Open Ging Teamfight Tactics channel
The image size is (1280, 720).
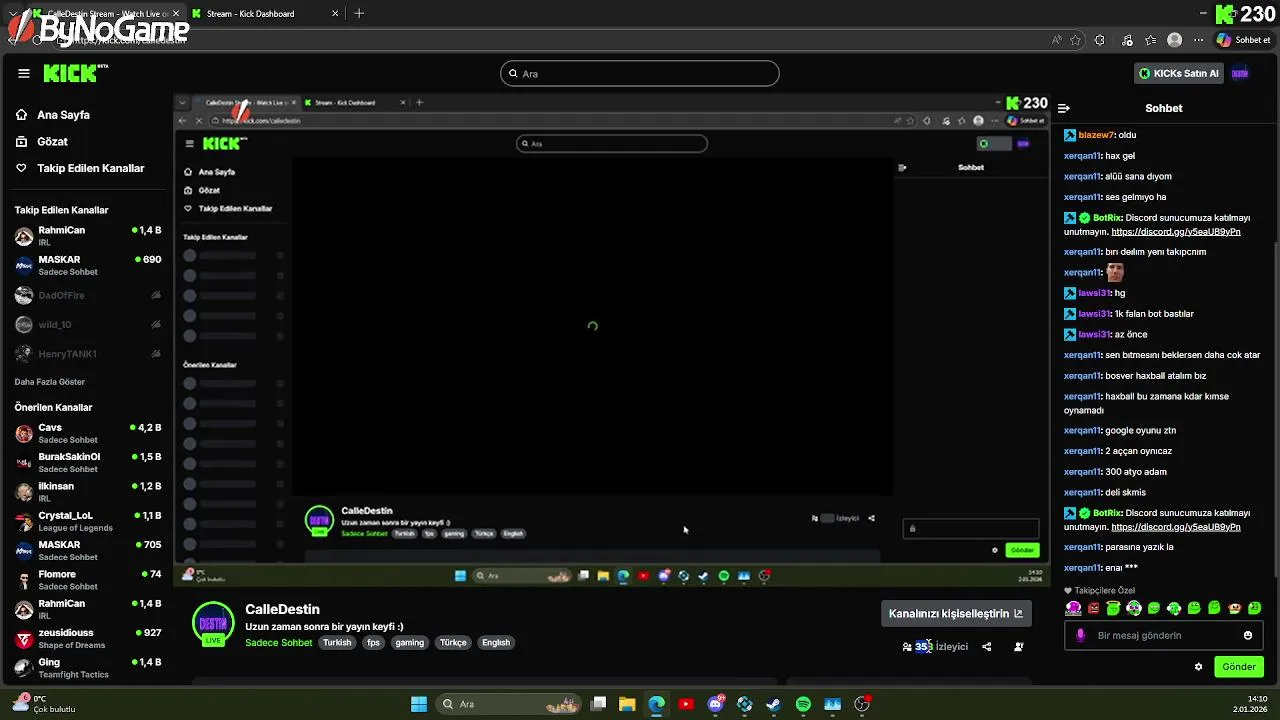[x=88, y=668]
